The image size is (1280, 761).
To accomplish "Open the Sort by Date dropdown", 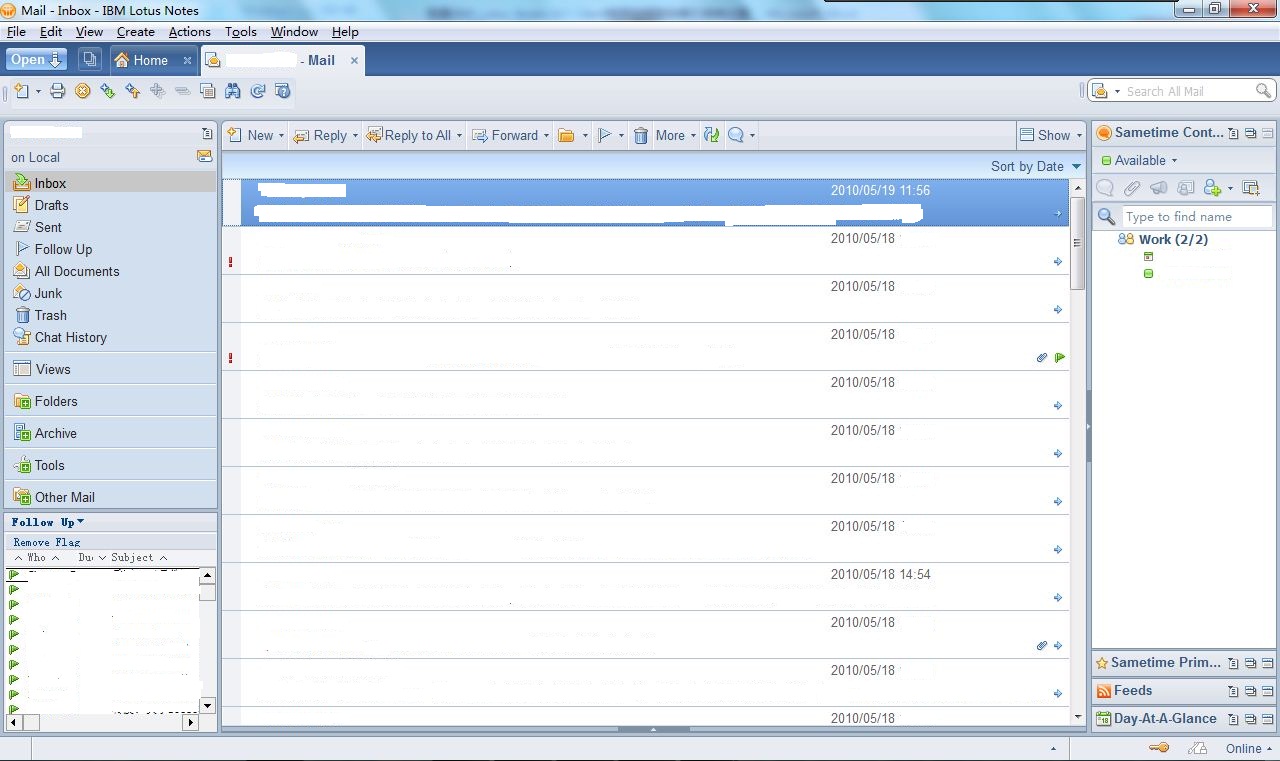I will [x=1036, y=166].
